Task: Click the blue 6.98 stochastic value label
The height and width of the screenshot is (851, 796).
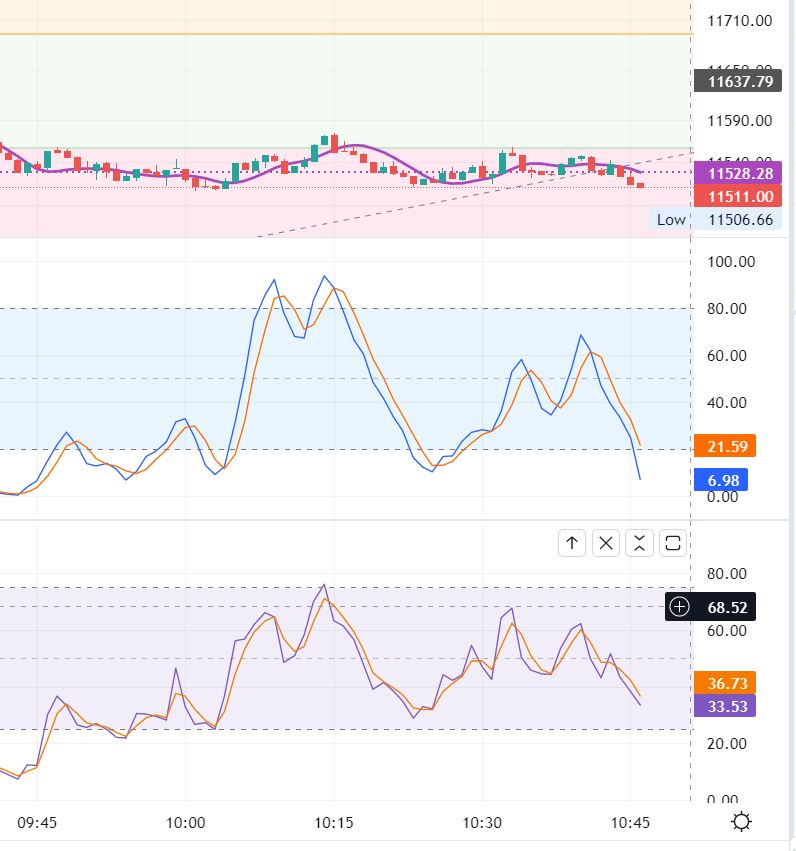Action: point(722,481)
